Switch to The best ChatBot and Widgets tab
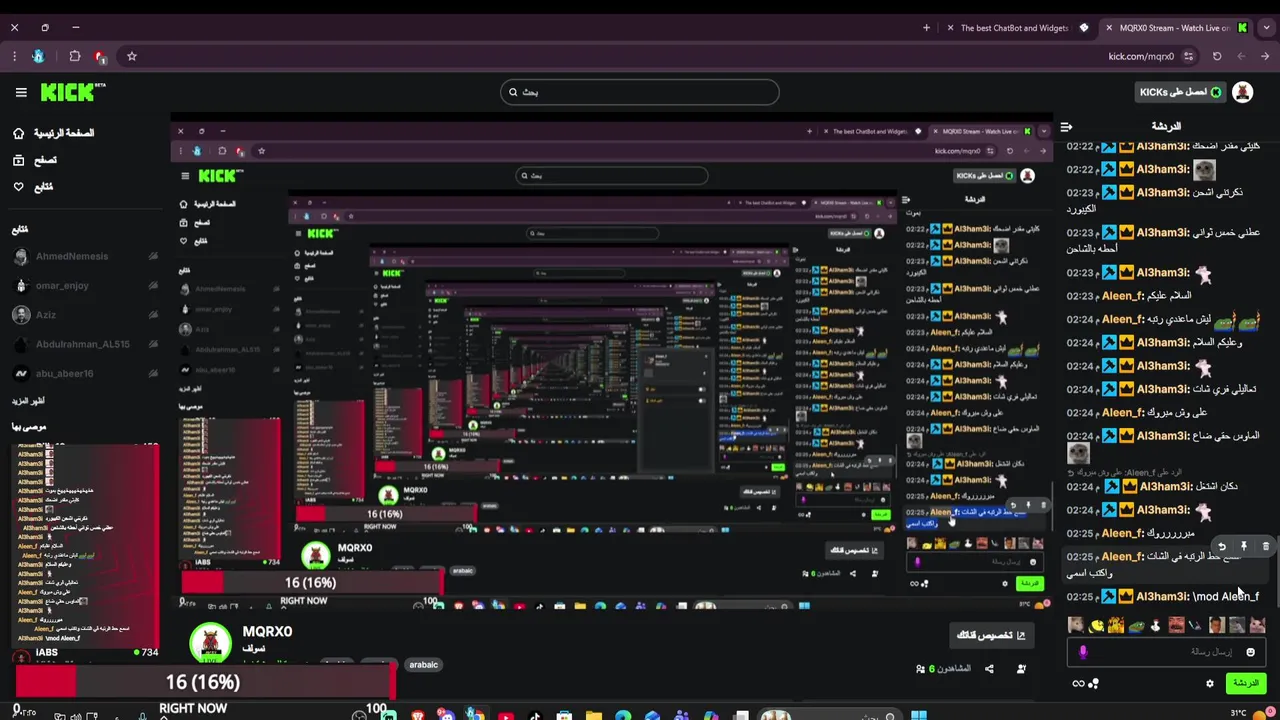This screenshot has width=1280, height=720. pos(1014,28)
